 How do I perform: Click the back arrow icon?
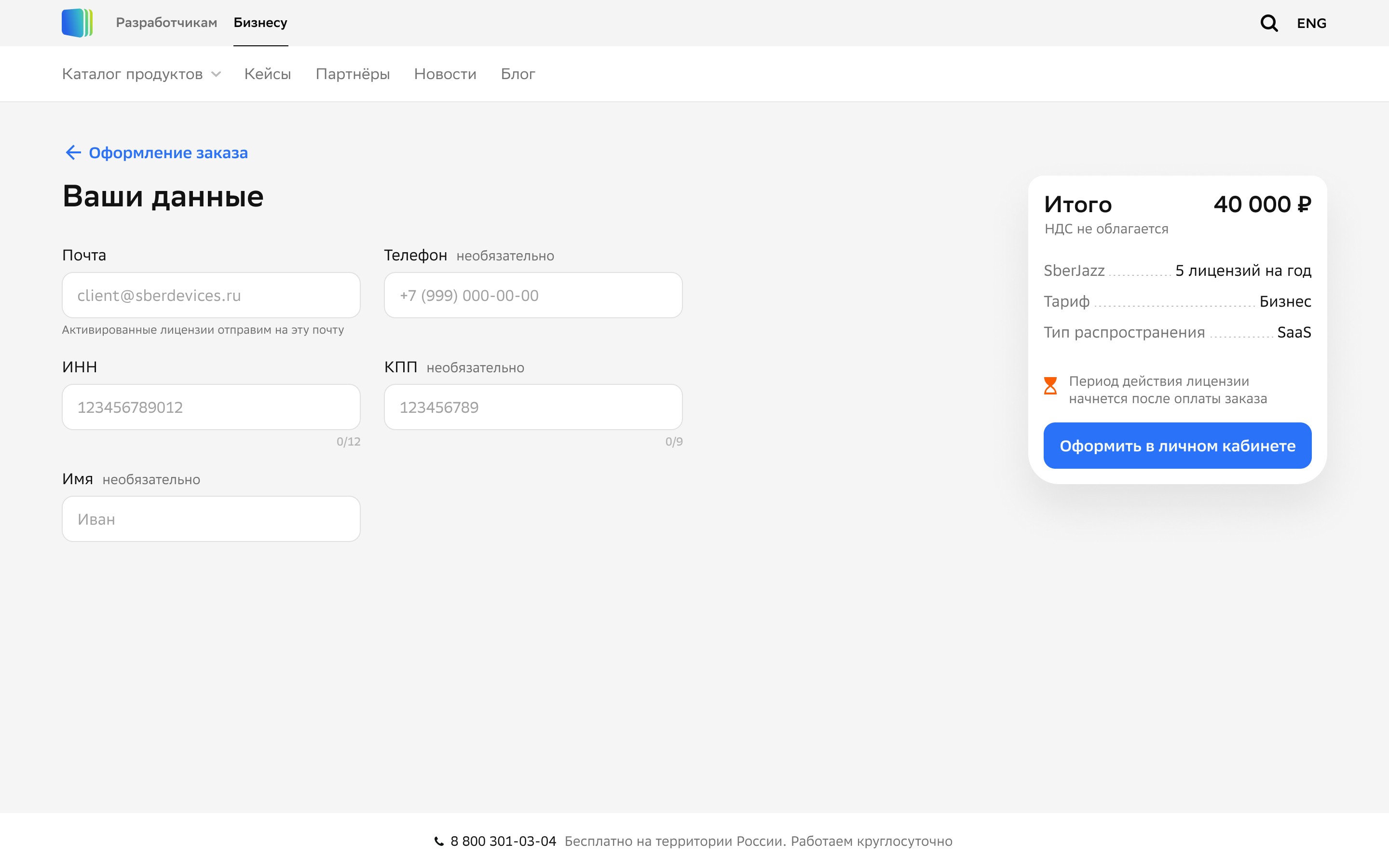73,153
